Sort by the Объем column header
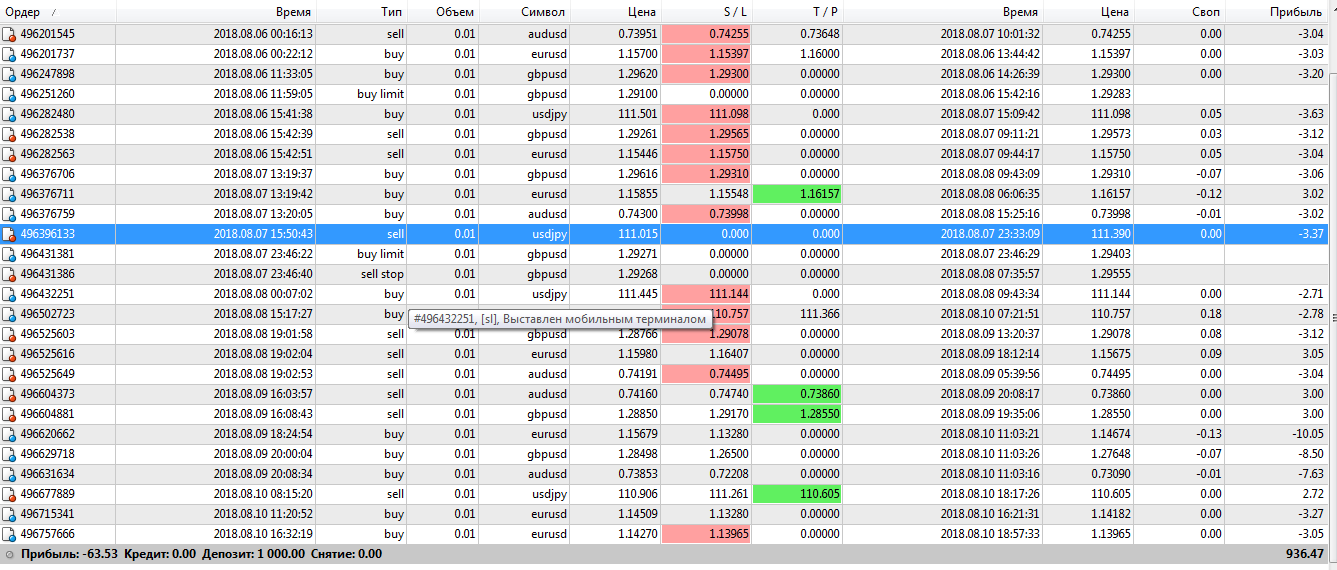1337x570 pixels. pos(443,12)
